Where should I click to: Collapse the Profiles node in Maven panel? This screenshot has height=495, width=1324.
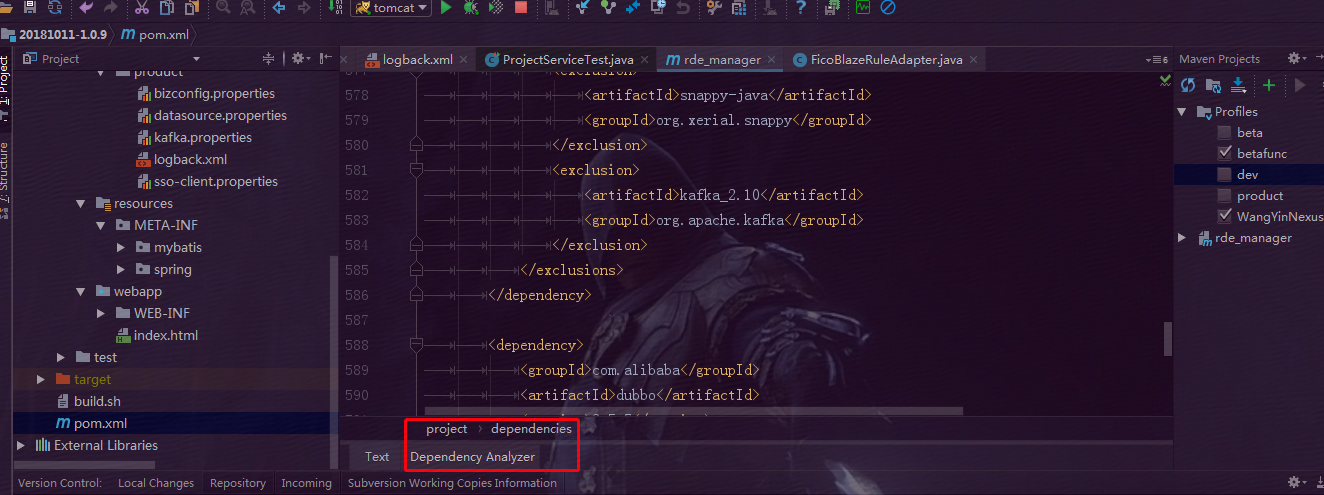coord(1182,111)
